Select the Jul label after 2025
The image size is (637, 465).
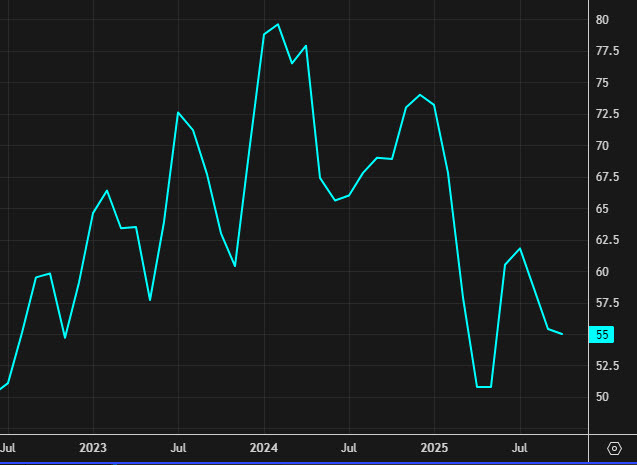(x=520, y=446)
